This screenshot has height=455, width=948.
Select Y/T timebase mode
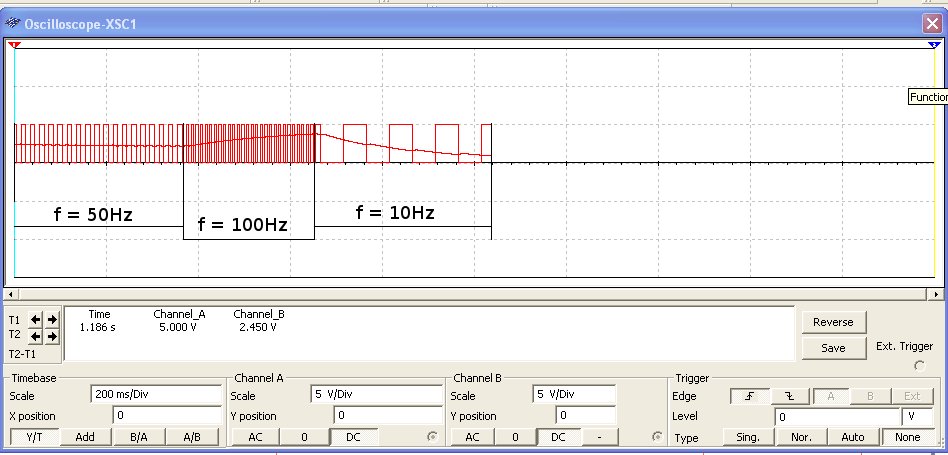click(x=33, y=437)
